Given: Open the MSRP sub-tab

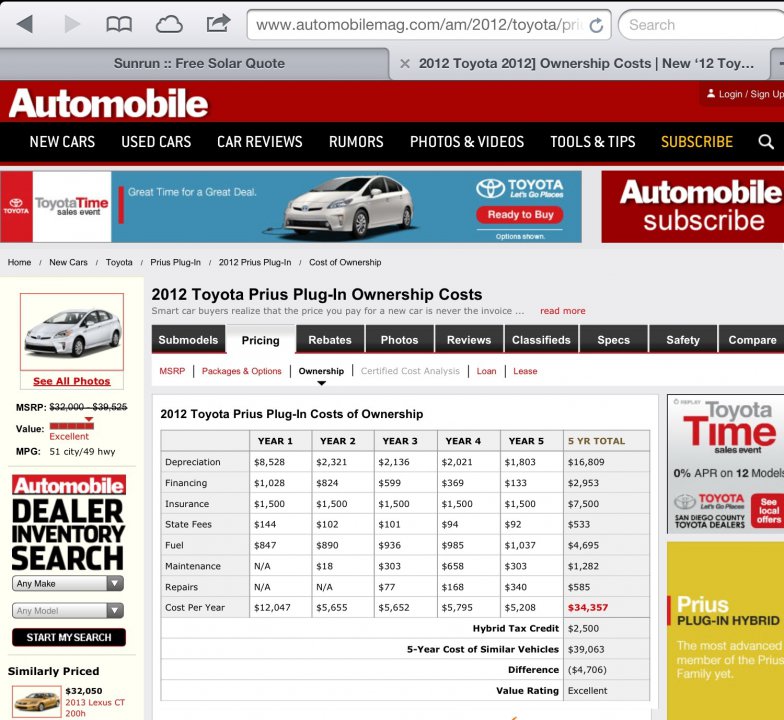Looking at the screenshot, I should 172,371.
